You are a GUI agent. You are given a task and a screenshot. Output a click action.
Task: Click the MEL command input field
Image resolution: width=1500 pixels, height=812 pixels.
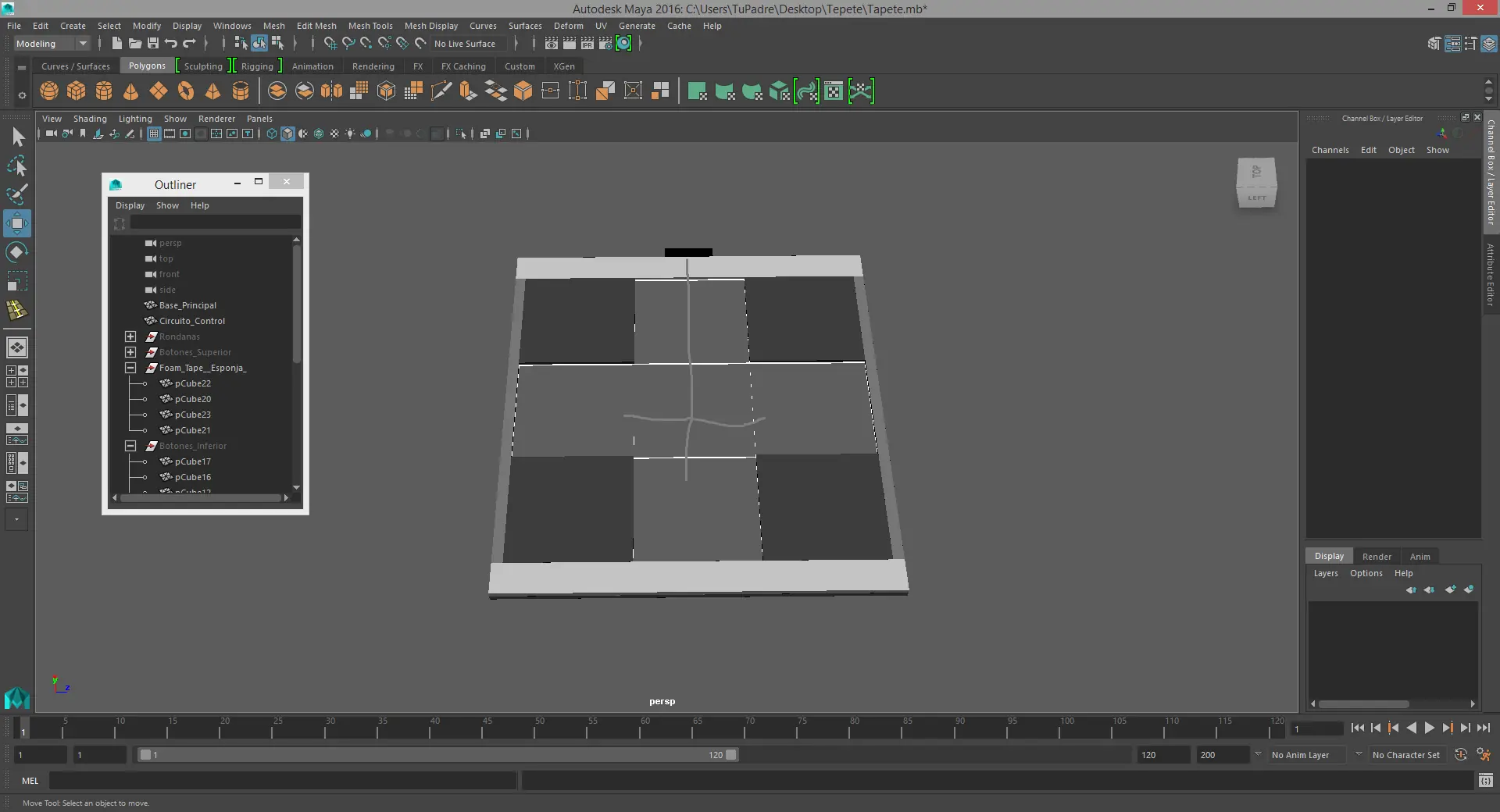point(283,780)
